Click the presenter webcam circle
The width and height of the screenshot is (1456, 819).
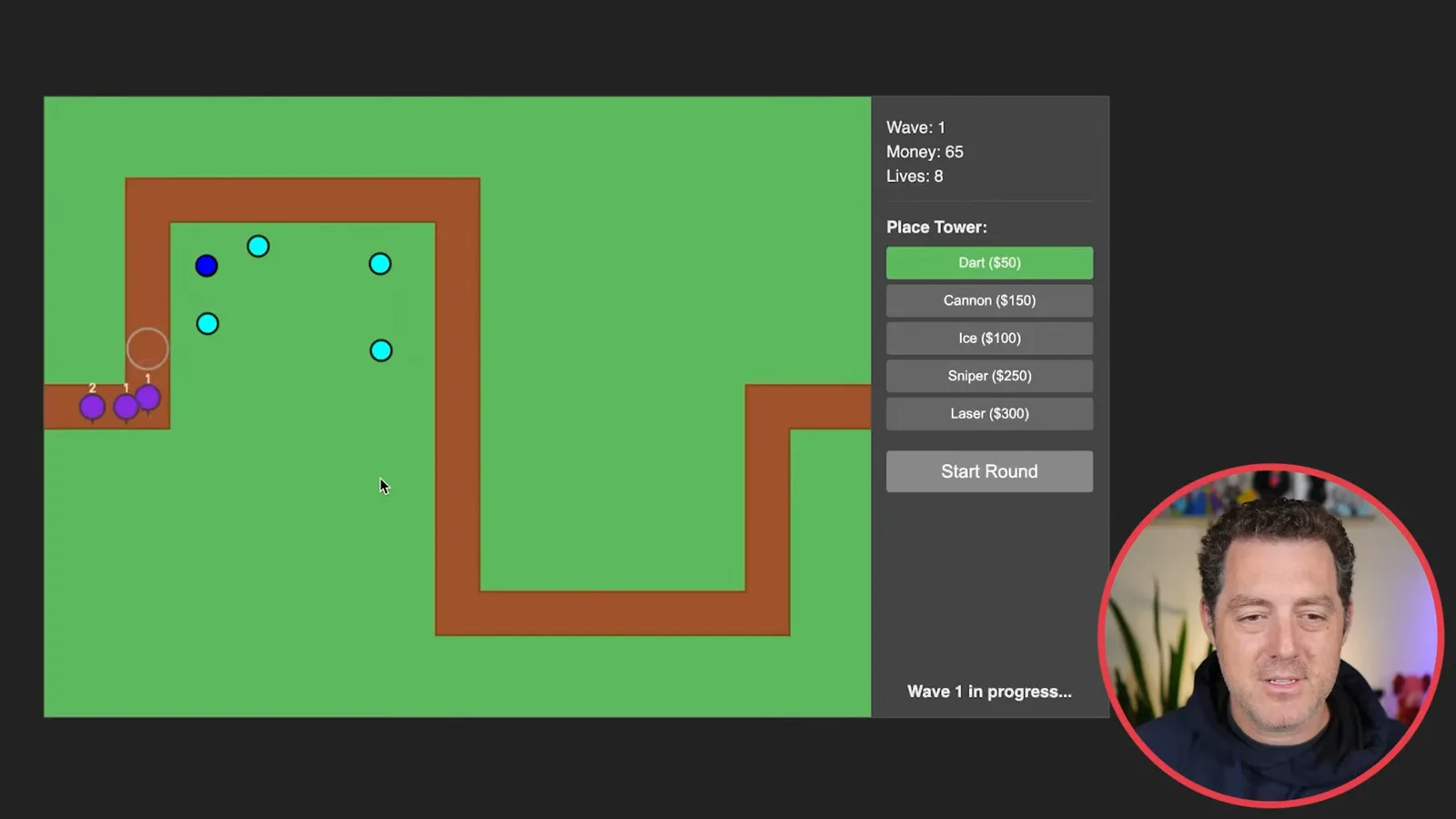tap(1271, 636)
